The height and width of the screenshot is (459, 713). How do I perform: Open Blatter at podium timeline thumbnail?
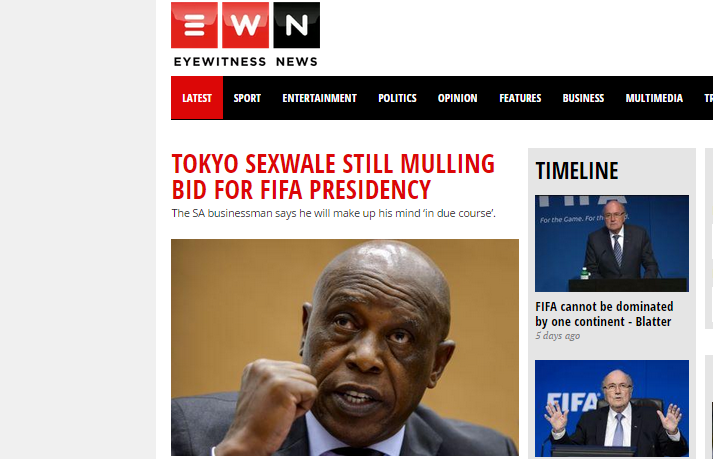tap(612, 243)
